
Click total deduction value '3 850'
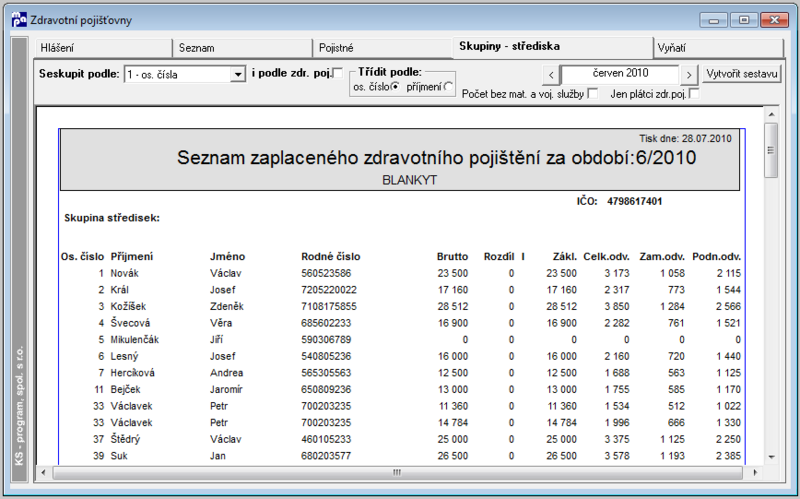(617, 307)
